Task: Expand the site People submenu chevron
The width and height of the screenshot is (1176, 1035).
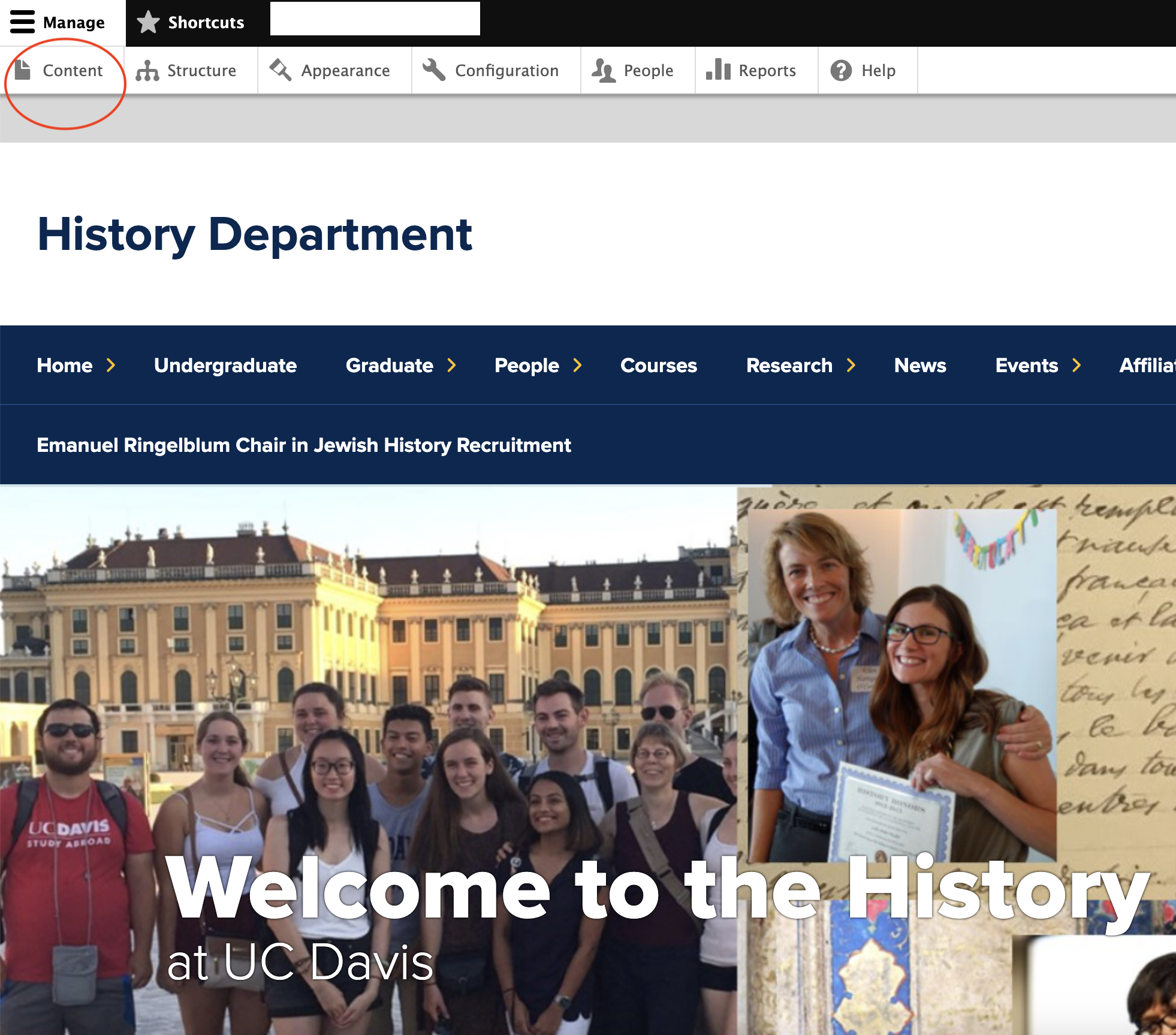Action: [x=578, y=365]
